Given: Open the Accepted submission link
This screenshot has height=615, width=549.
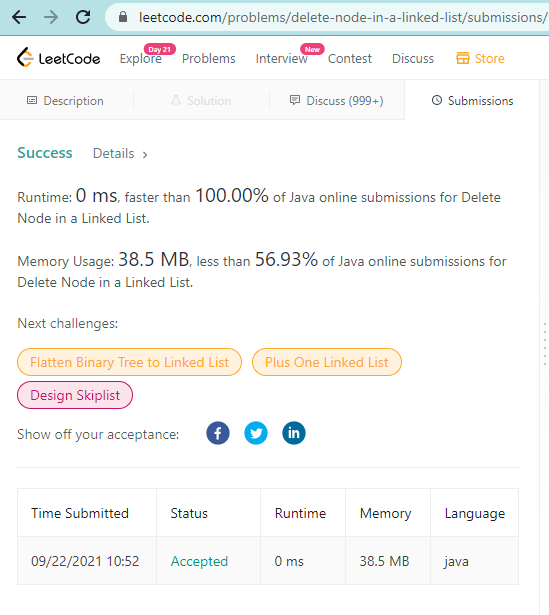Looking at the screenshot, I should click(199, 561).
